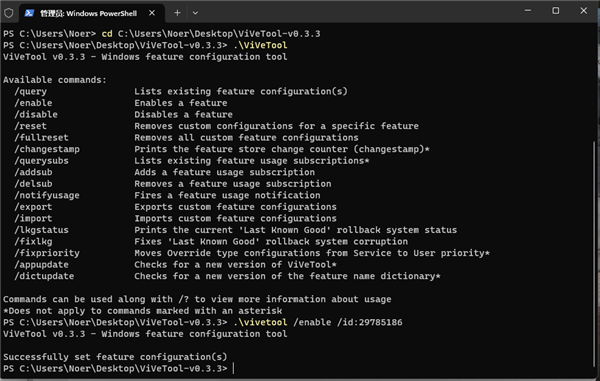Click 'Imports custom feature configurations' text

pyautogui.click(x=235, y=218)
